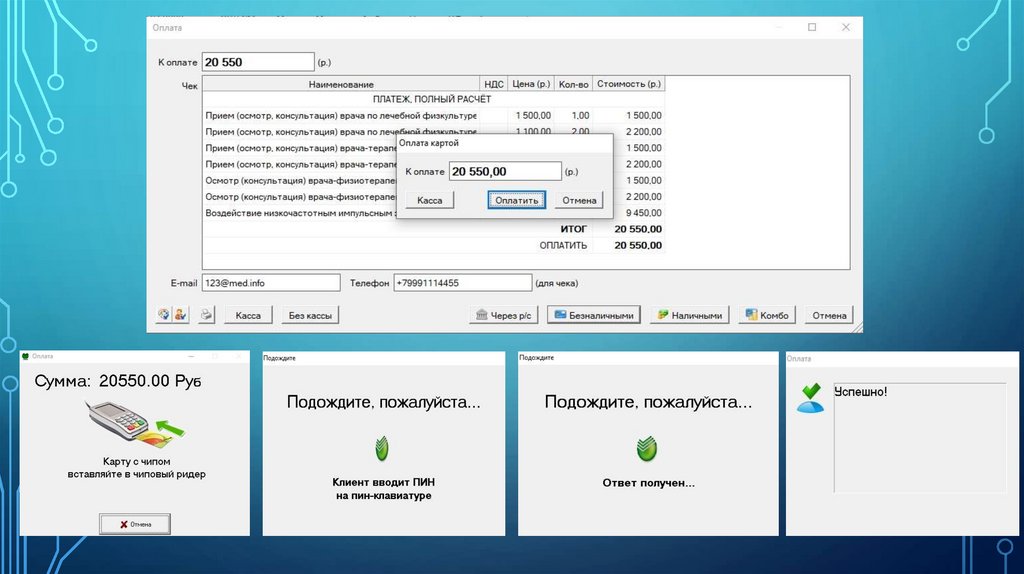
Task: Pay by bank transfer via Через р/с
Action: (x=505, y=315)
